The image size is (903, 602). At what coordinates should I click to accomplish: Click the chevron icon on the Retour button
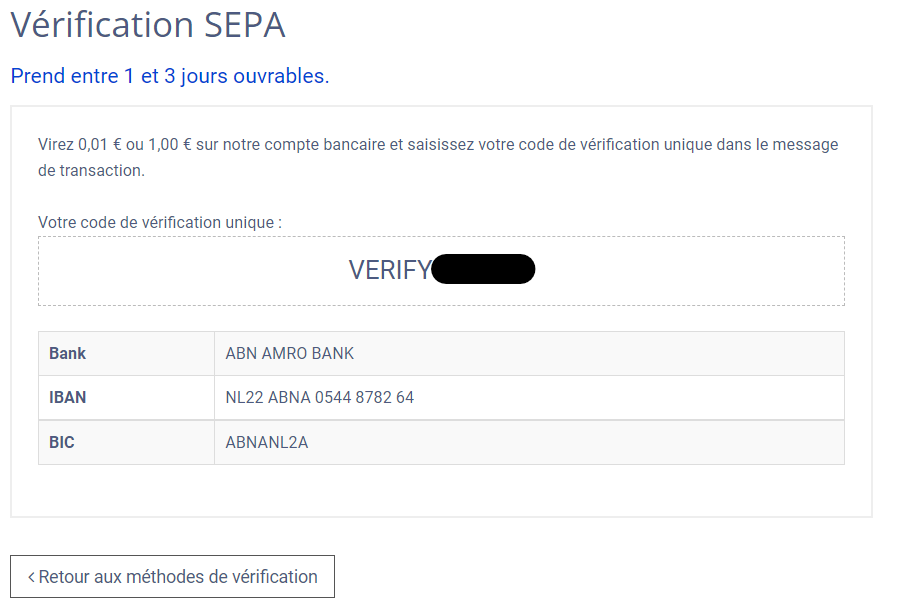coord(30,576)
